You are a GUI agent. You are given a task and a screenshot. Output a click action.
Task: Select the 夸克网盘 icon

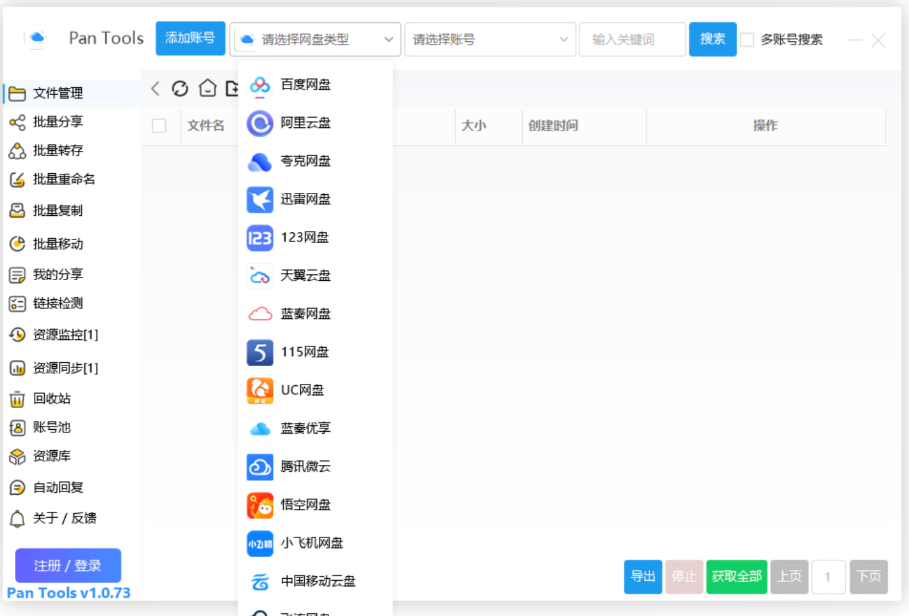pos(260,162)
